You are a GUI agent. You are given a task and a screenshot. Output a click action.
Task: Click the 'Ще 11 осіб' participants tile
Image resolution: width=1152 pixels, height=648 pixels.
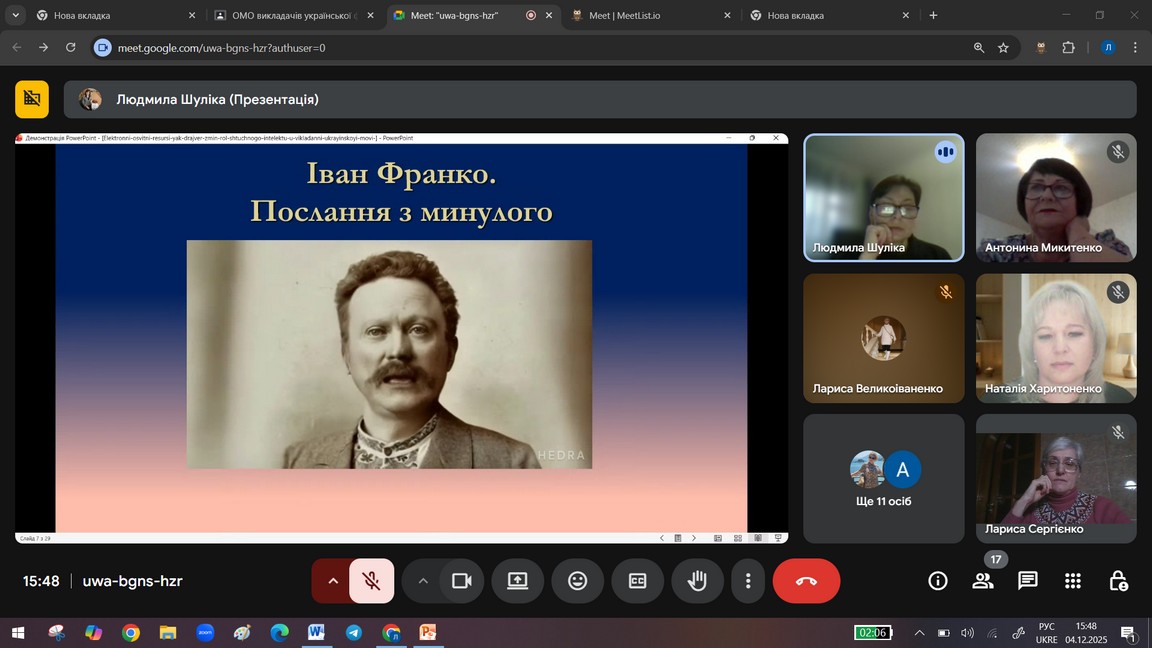coord(884,479)
